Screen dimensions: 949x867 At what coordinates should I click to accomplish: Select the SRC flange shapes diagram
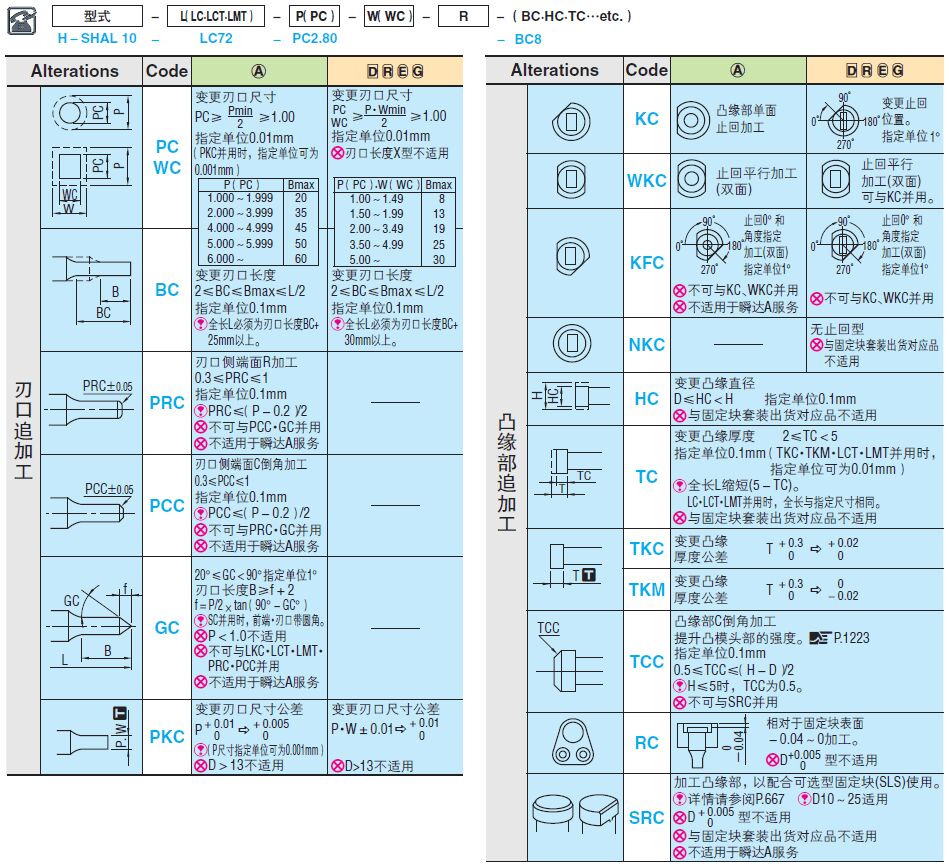pyautogui.click(x=573, y=817)
